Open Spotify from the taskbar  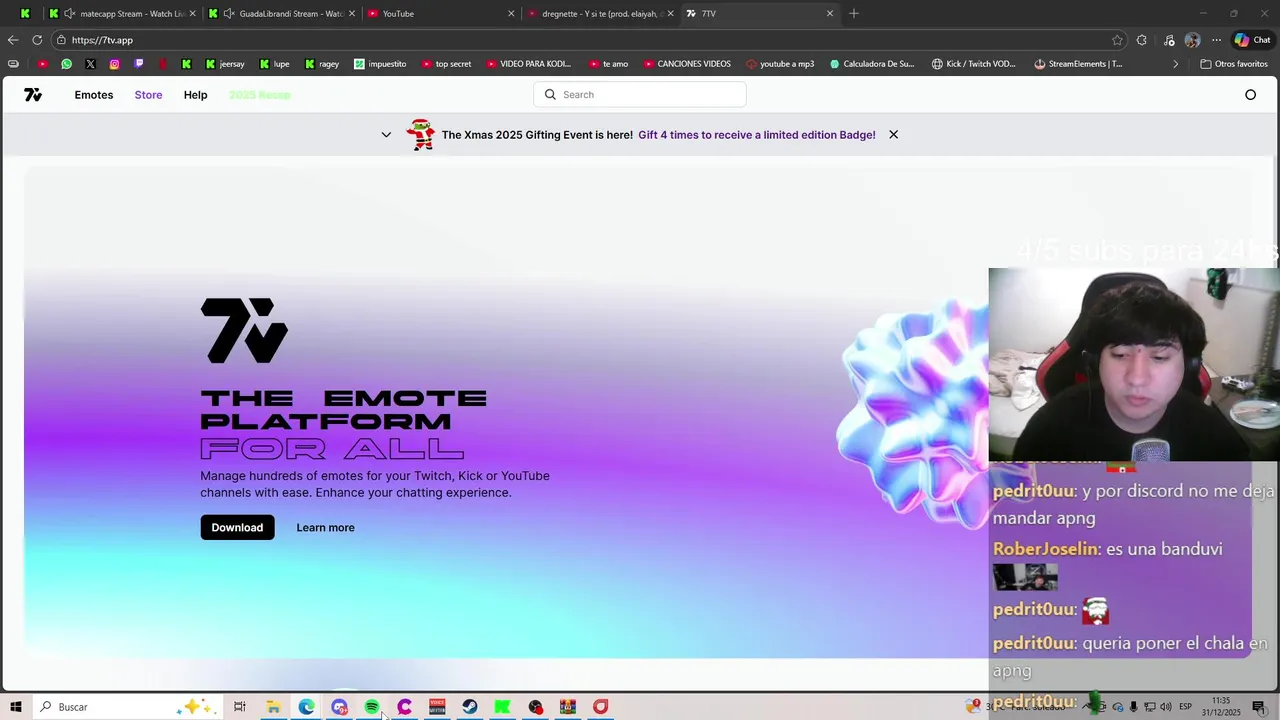click(x=372, y=707)
